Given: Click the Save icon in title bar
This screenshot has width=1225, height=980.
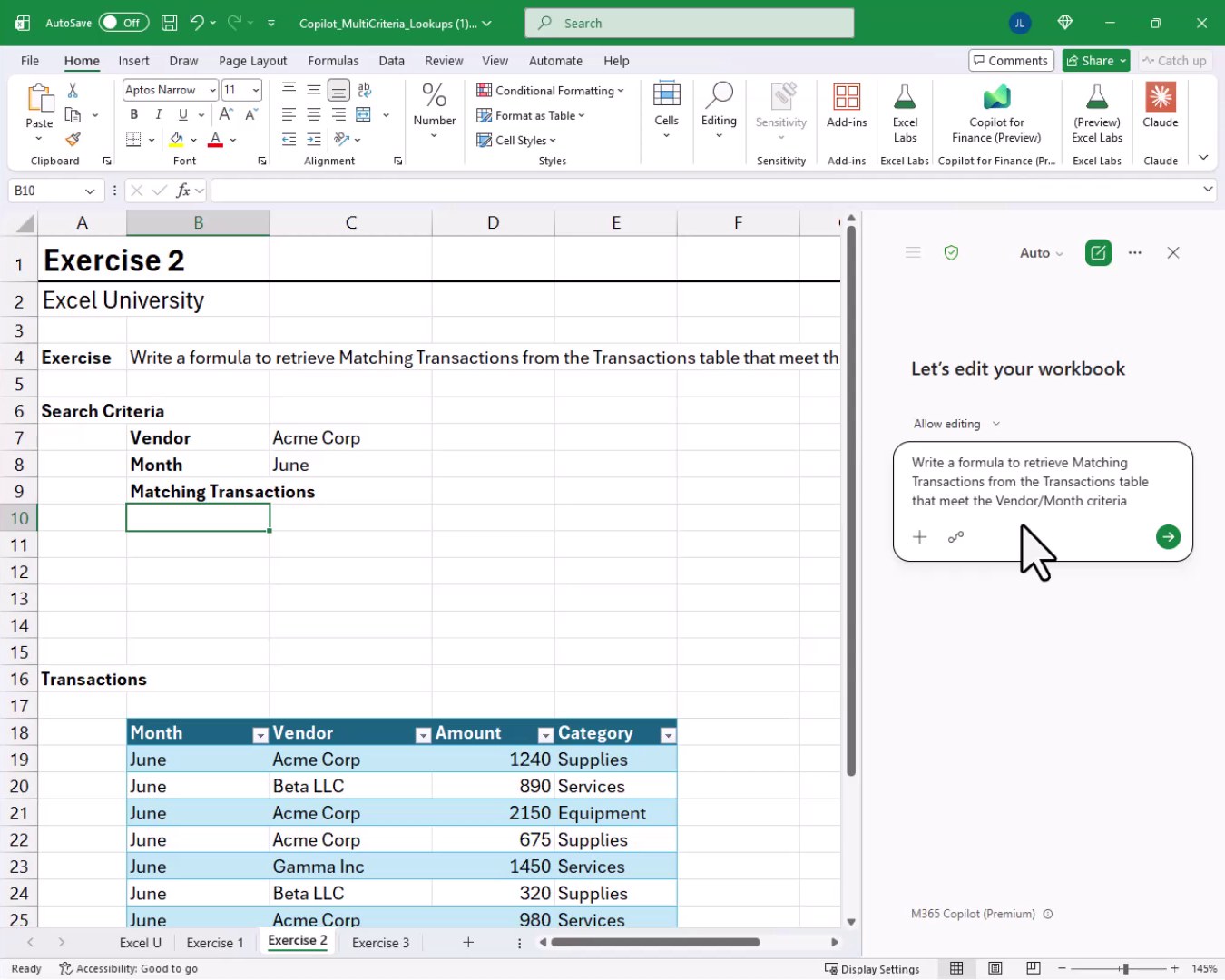Looking at the screenshot, I should click(169, 23).
